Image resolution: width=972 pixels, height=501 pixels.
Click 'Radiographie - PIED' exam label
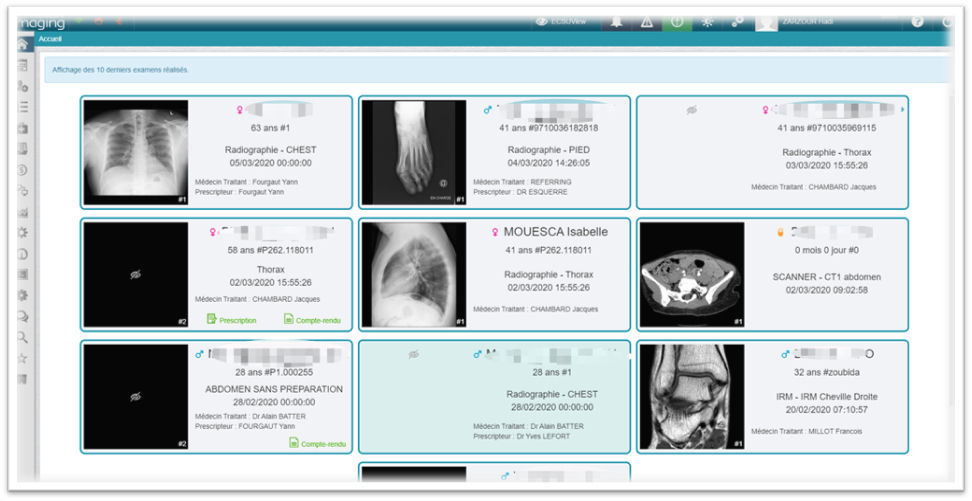coord(549,150)
